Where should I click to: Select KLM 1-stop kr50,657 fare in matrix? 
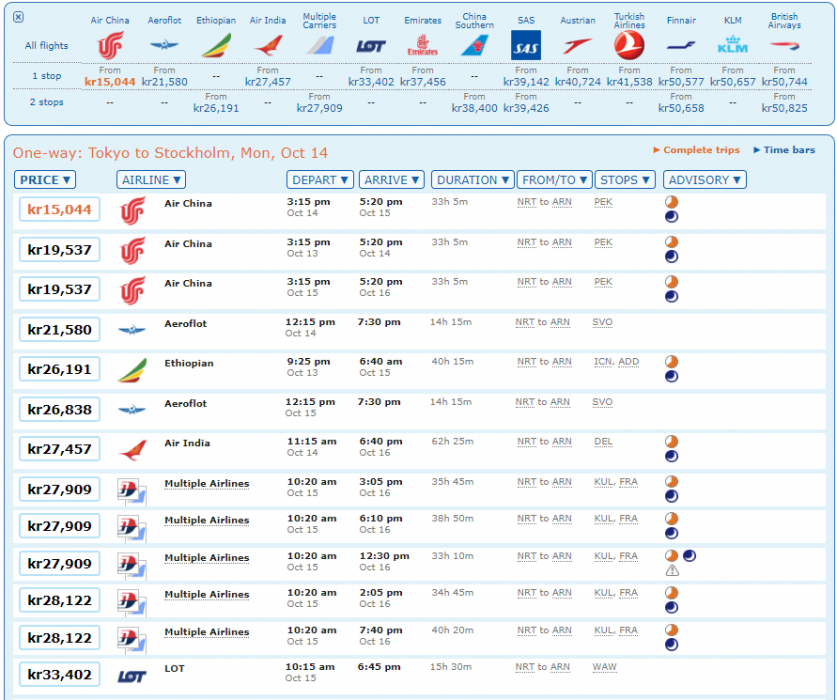pyautogui.click(x=732, y=82)
